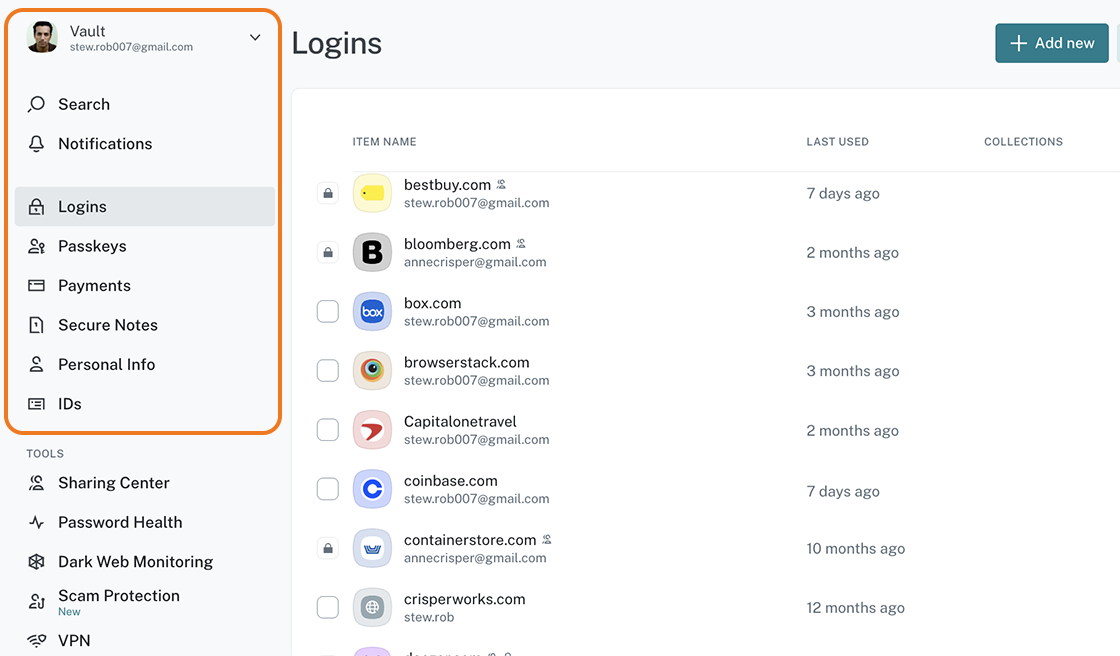The width and height of the screenshot is (1120, 656).
Task: Click the browserstack.com logo
Action: pyautogui.click(x=372, y=371)
